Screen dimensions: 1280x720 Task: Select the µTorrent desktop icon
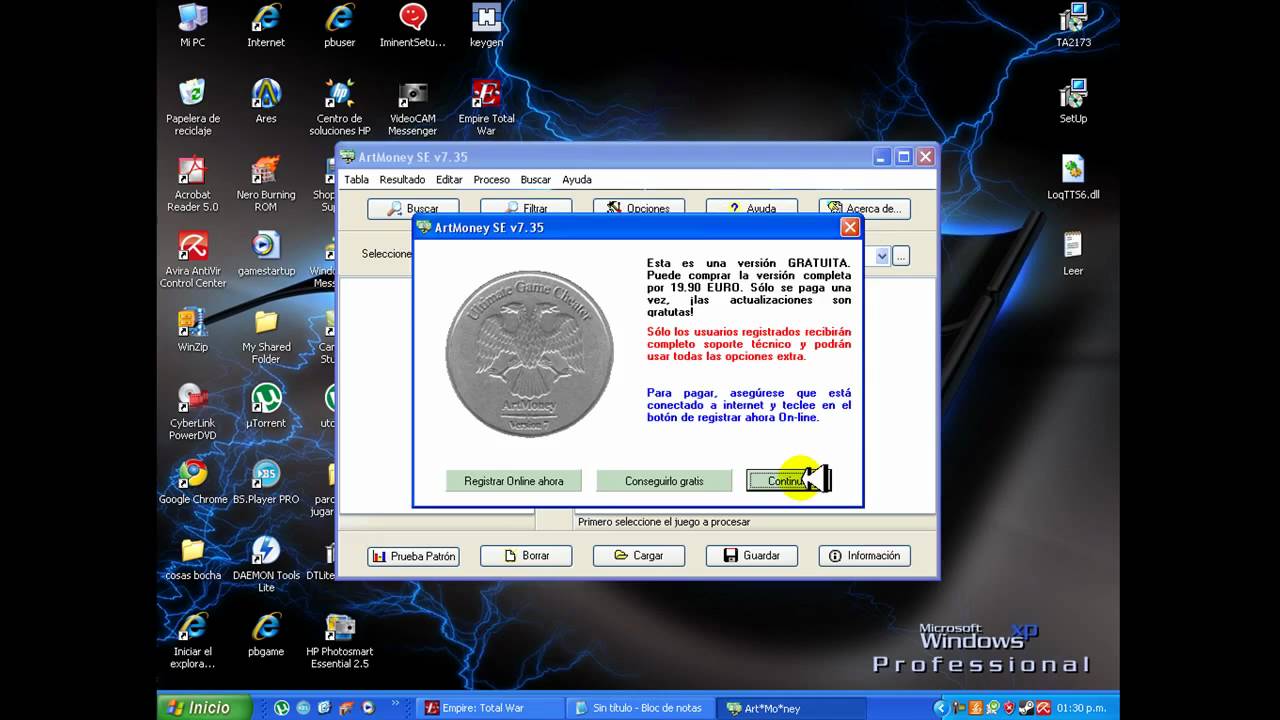(266, 406)
